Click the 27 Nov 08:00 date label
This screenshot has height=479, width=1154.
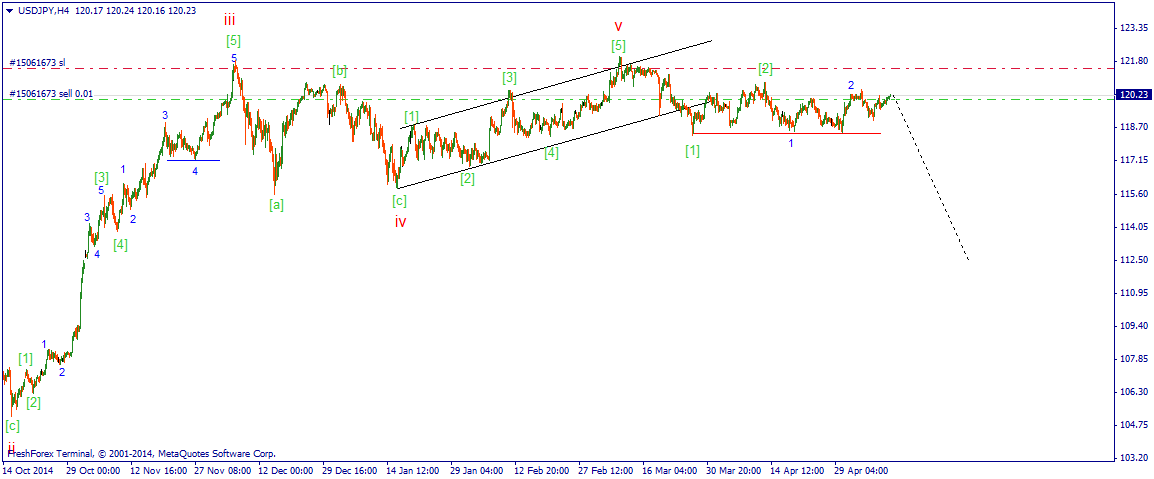tap(222, 469)
